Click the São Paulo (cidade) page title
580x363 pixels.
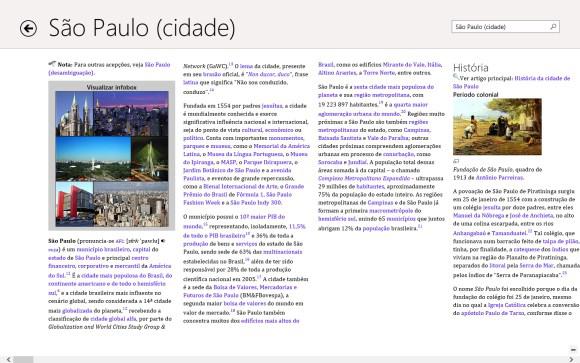click(x=142, y=28)
